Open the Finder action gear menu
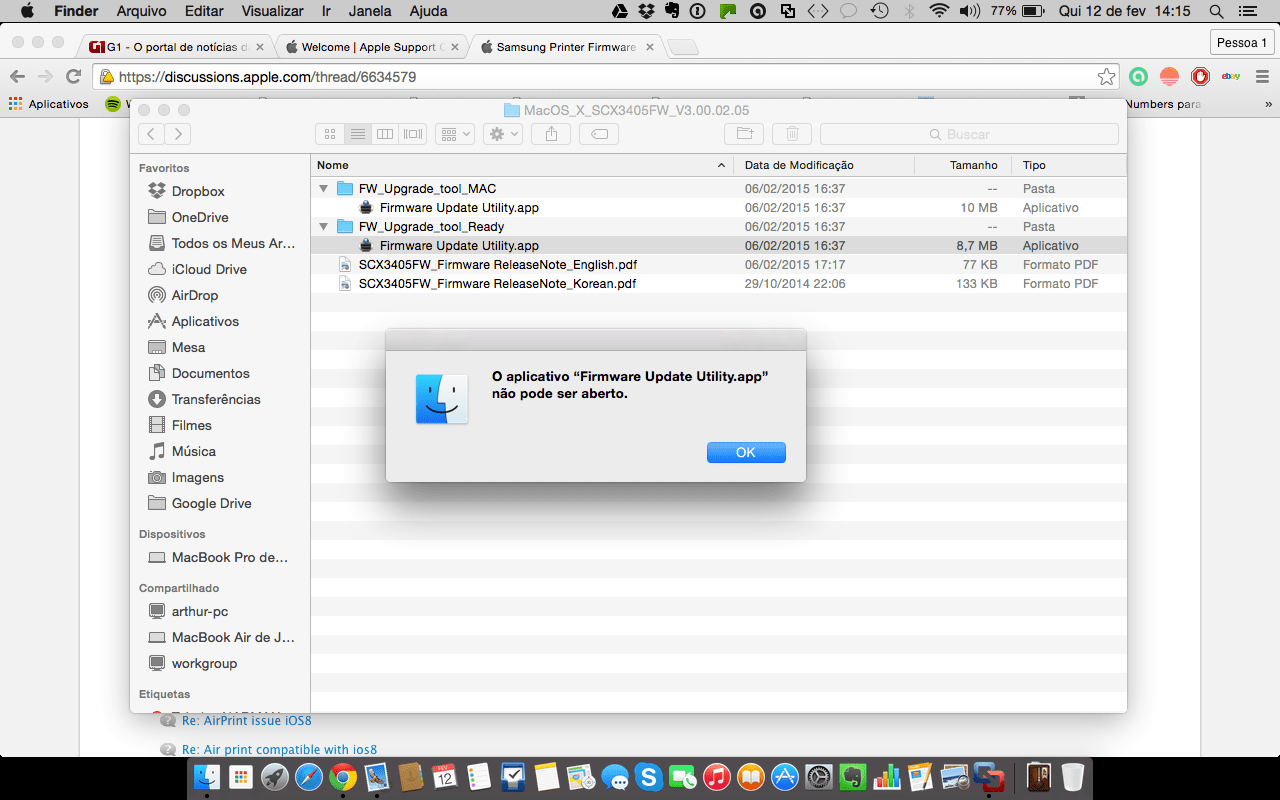Image resolution: width=1280 pixels, height=800 pixels. pos(503,134)
